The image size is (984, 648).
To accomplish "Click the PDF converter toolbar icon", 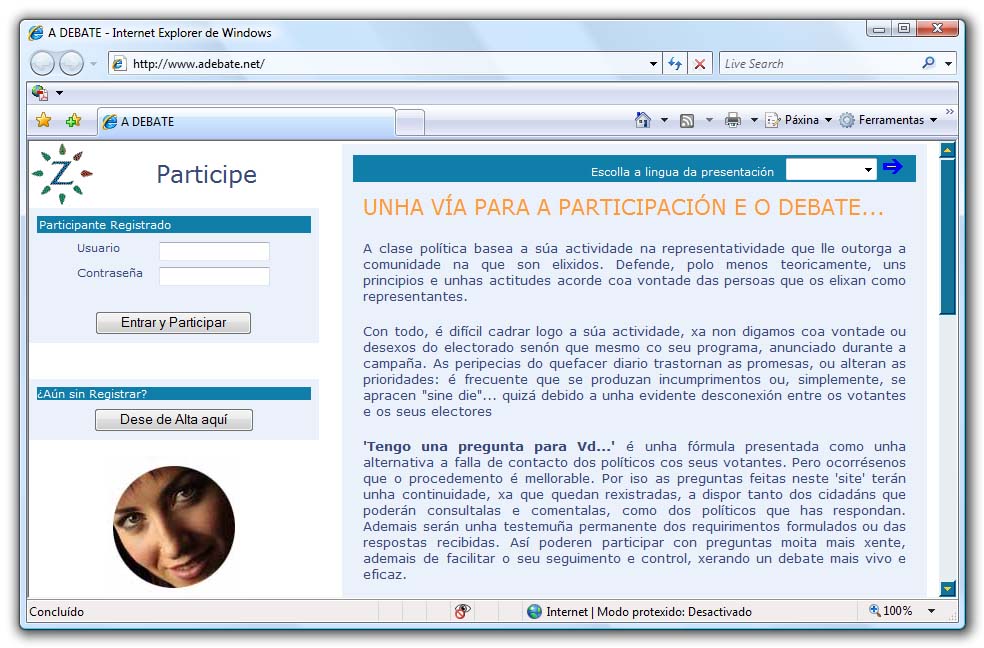I will pyautogui.click(x=40, y=93).
